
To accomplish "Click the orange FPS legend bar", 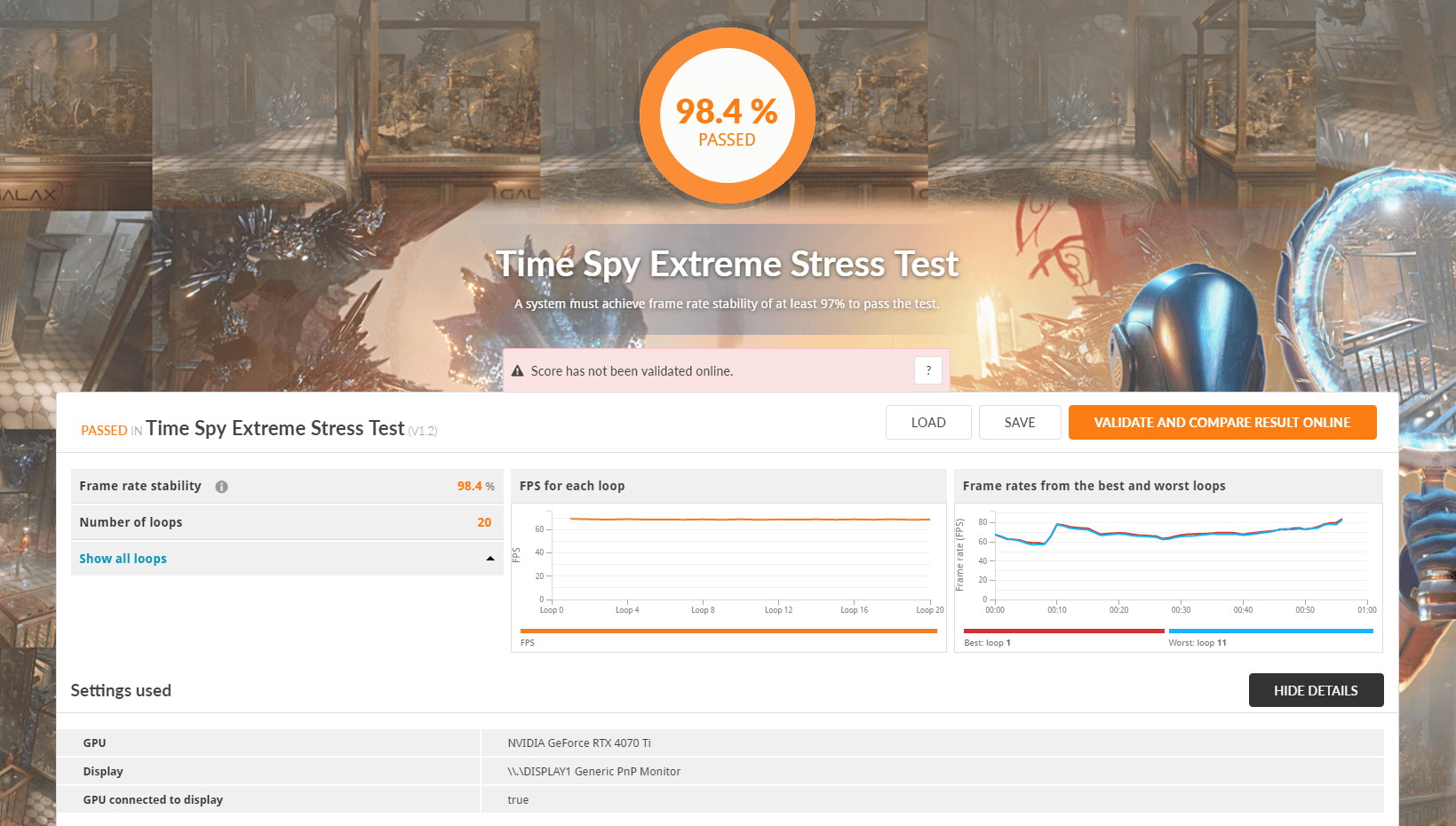I will (x=728, y=631).
